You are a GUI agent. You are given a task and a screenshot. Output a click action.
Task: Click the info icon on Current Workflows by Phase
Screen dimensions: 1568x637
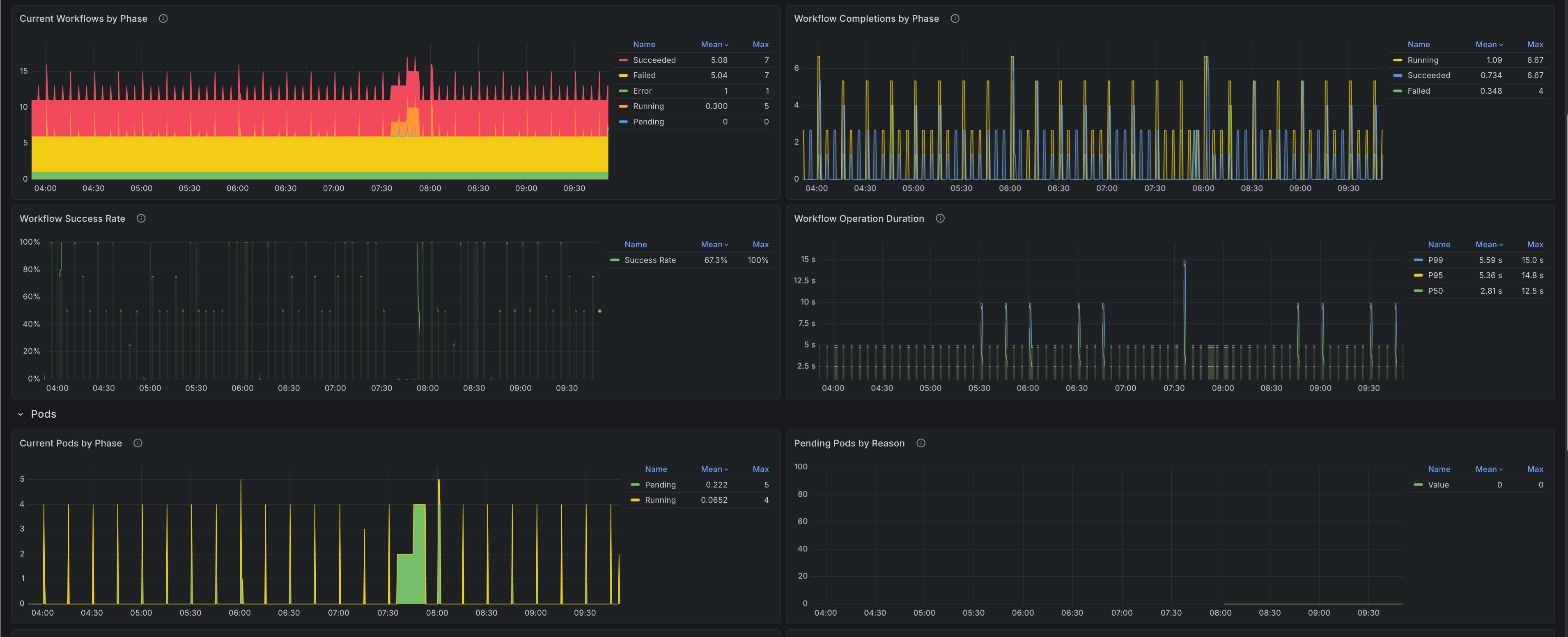[x=163, y=18]
